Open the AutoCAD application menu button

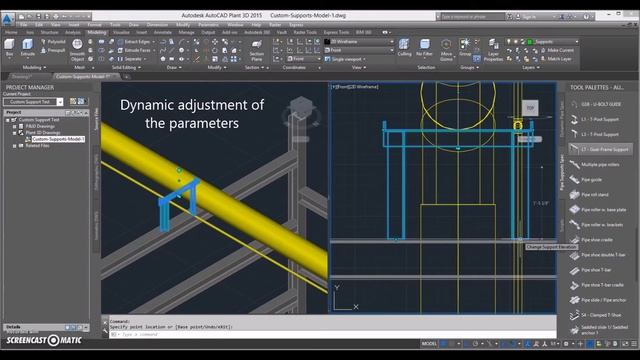tap(8, 19)
